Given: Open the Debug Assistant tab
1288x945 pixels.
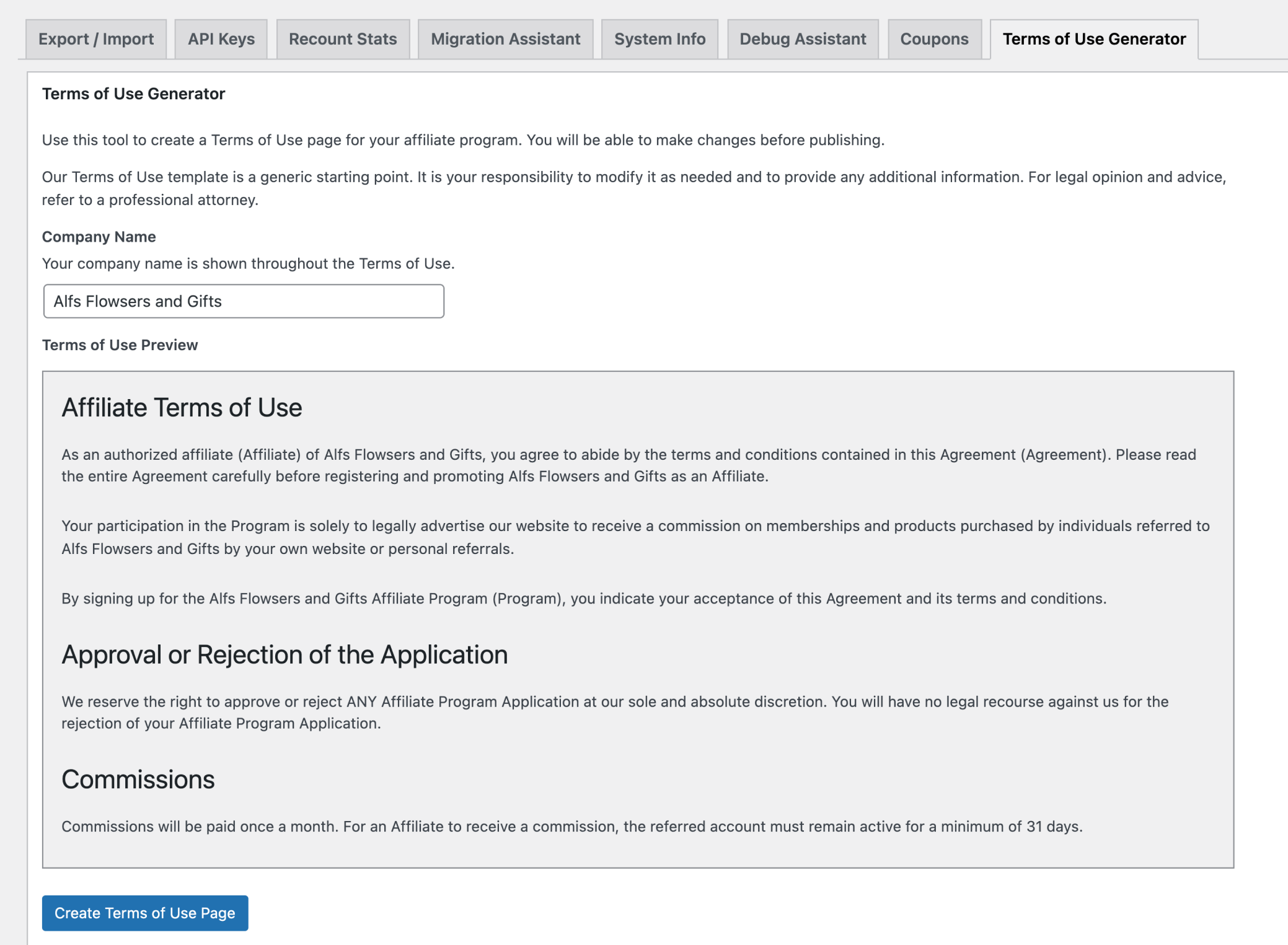Looking at the screenshot, I should (x=802, y=39).
